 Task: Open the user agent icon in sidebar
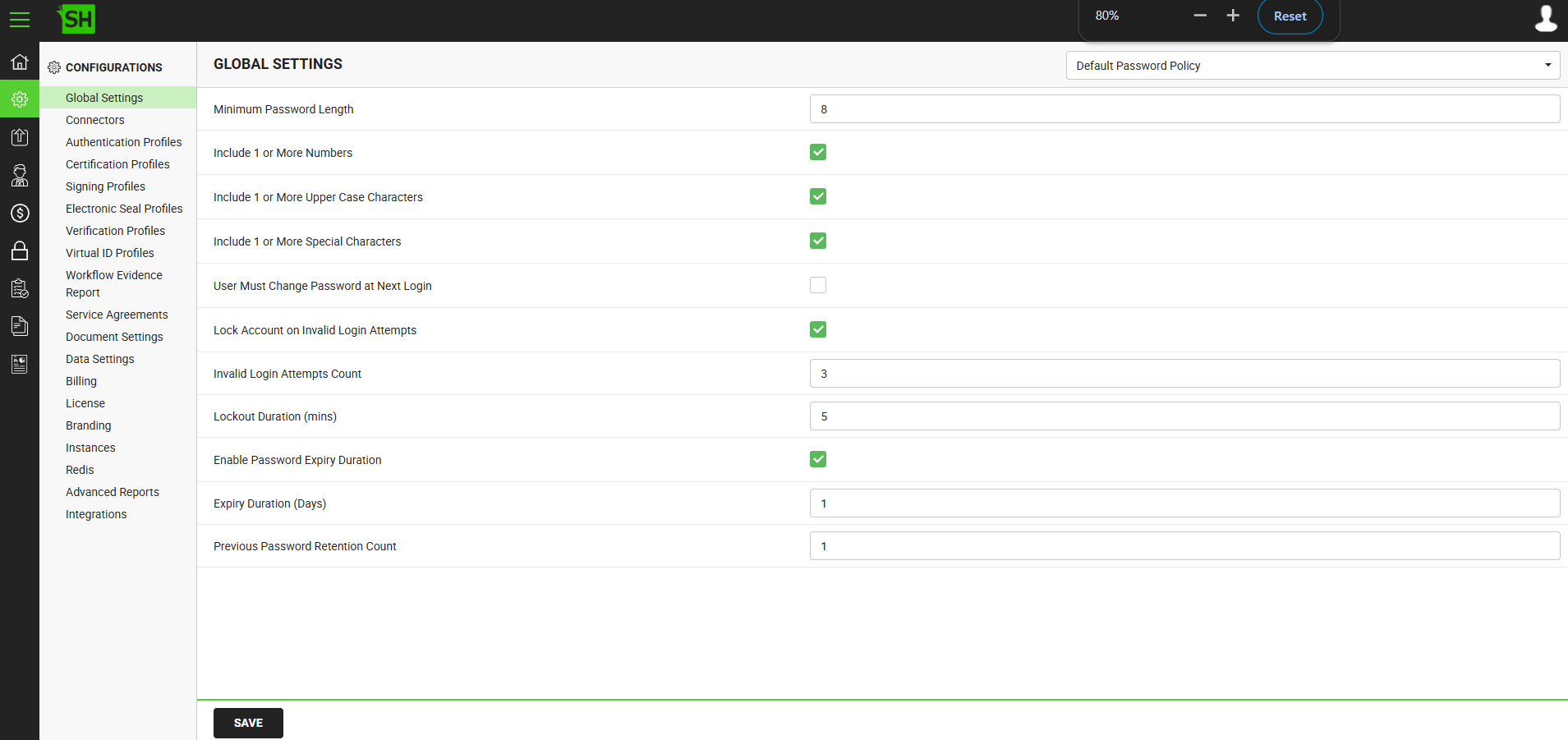[20, 175]
